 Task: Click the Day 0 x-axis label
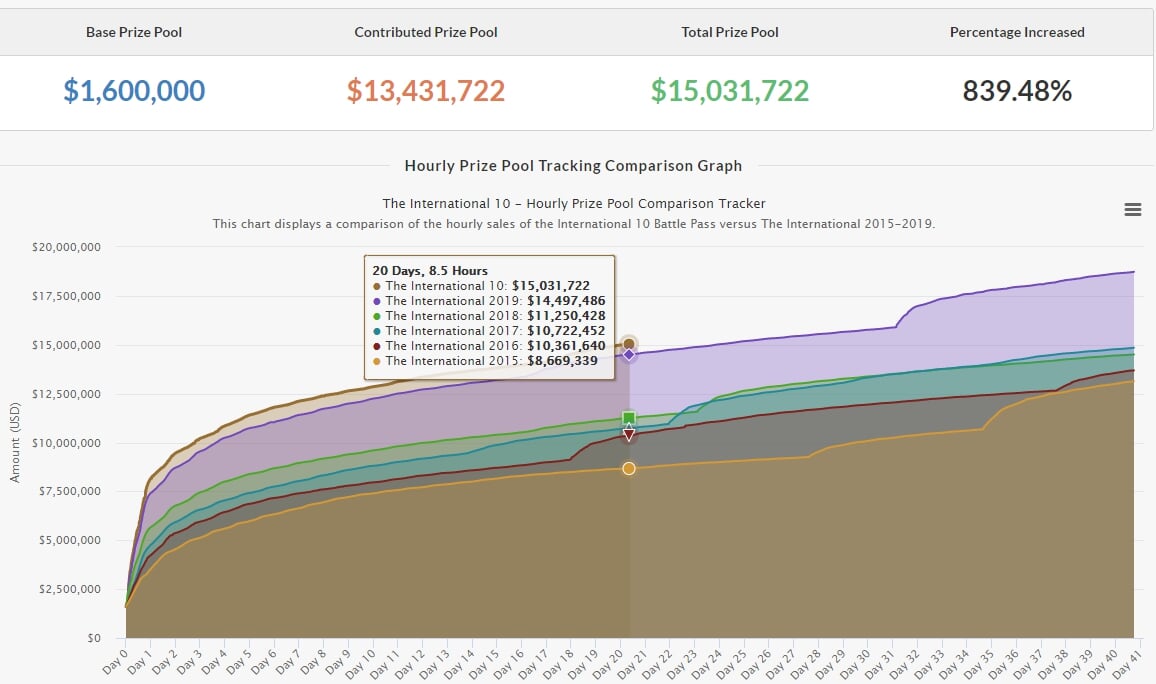point(119,661)
